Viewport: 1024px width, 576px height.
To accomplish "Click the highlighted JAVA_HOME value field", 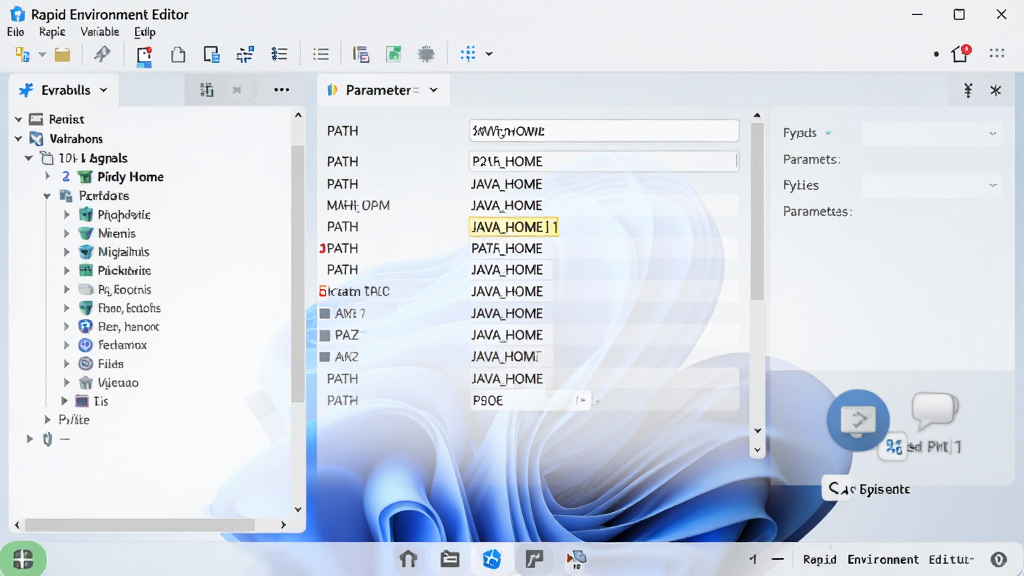I will [x=514, y=227].
